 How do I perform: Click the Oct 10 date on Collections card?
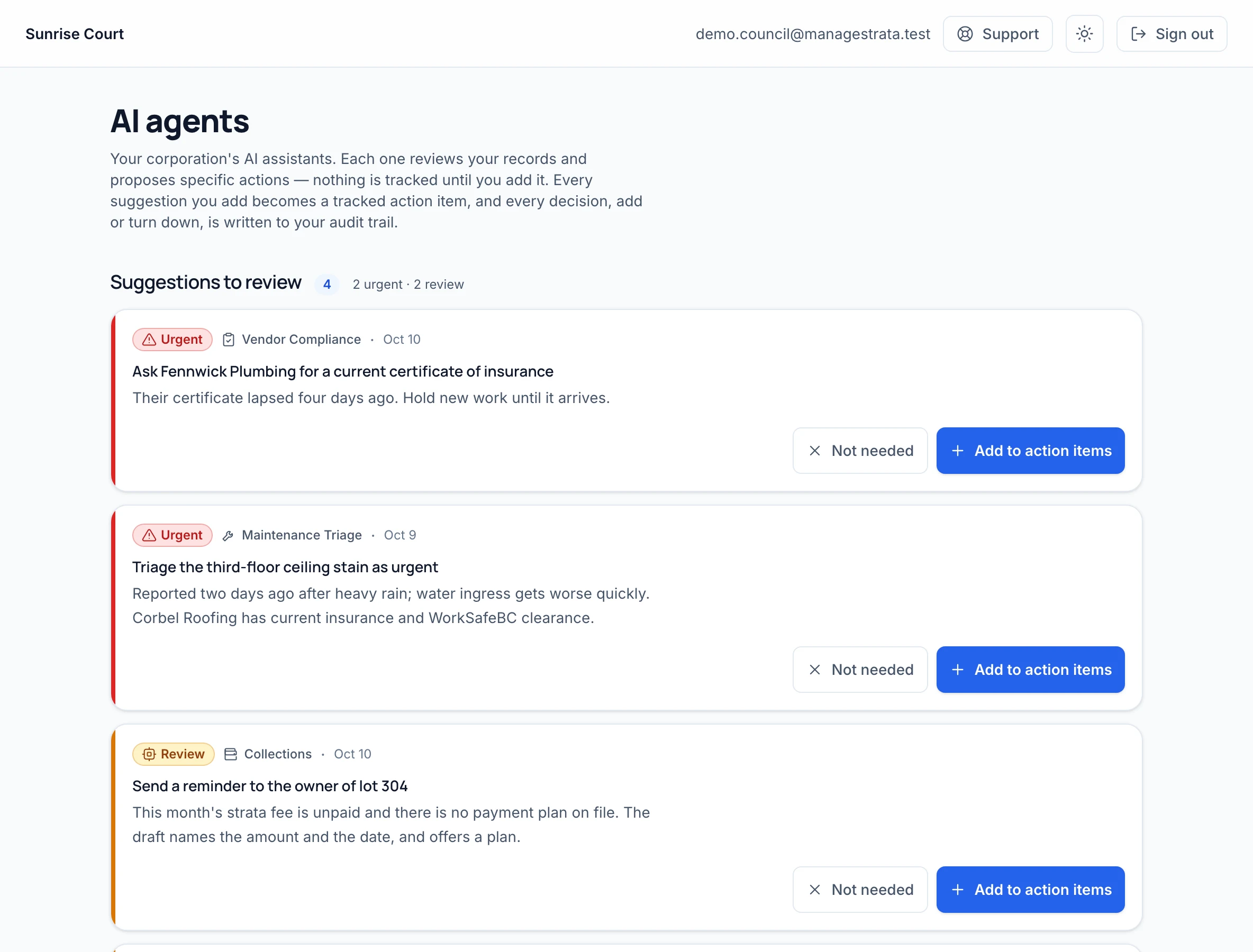tap(352, 754)
